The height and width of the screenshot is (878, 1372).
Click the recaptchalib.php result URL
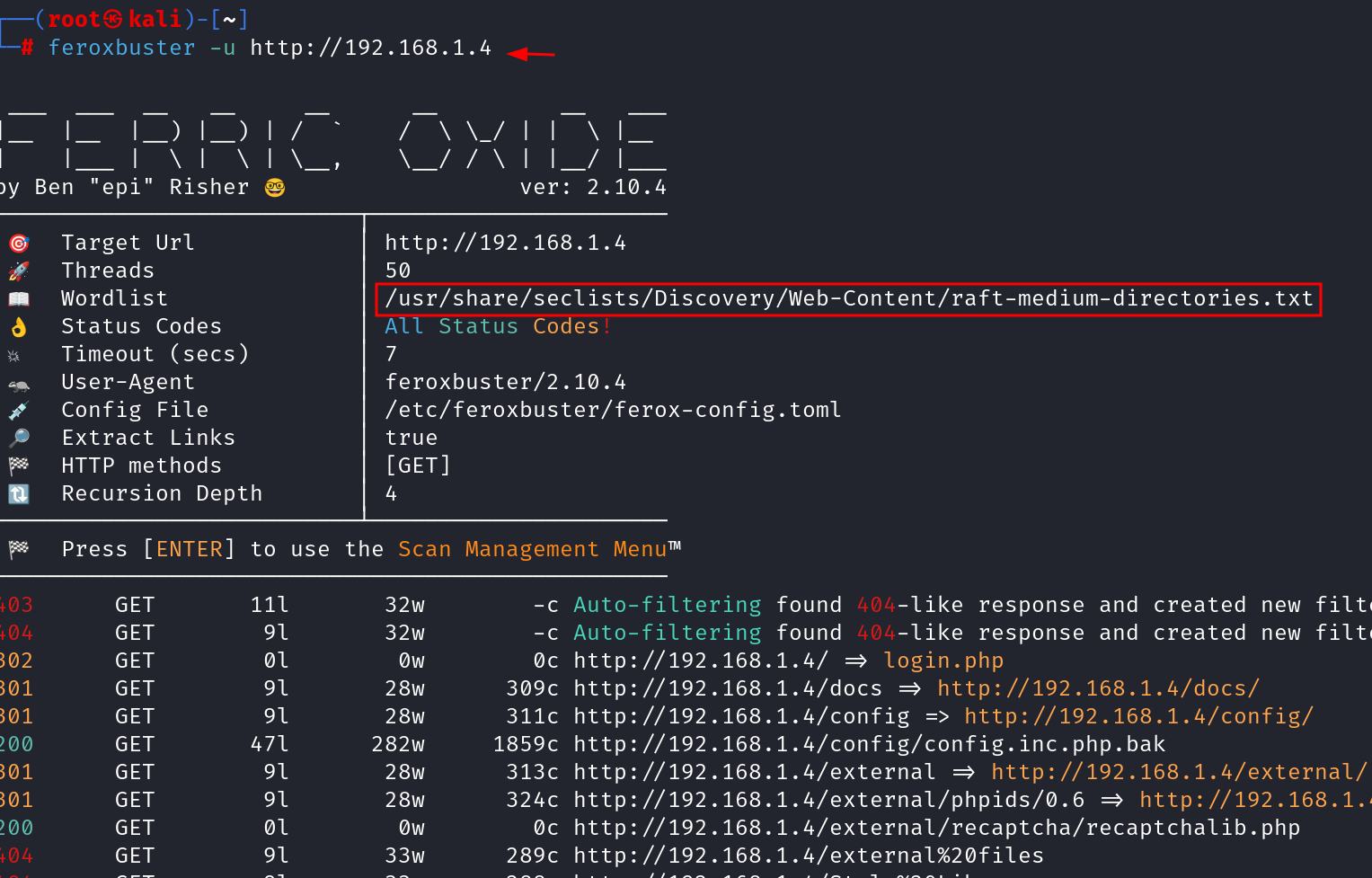pyautogui.click(x=936, y=828)
